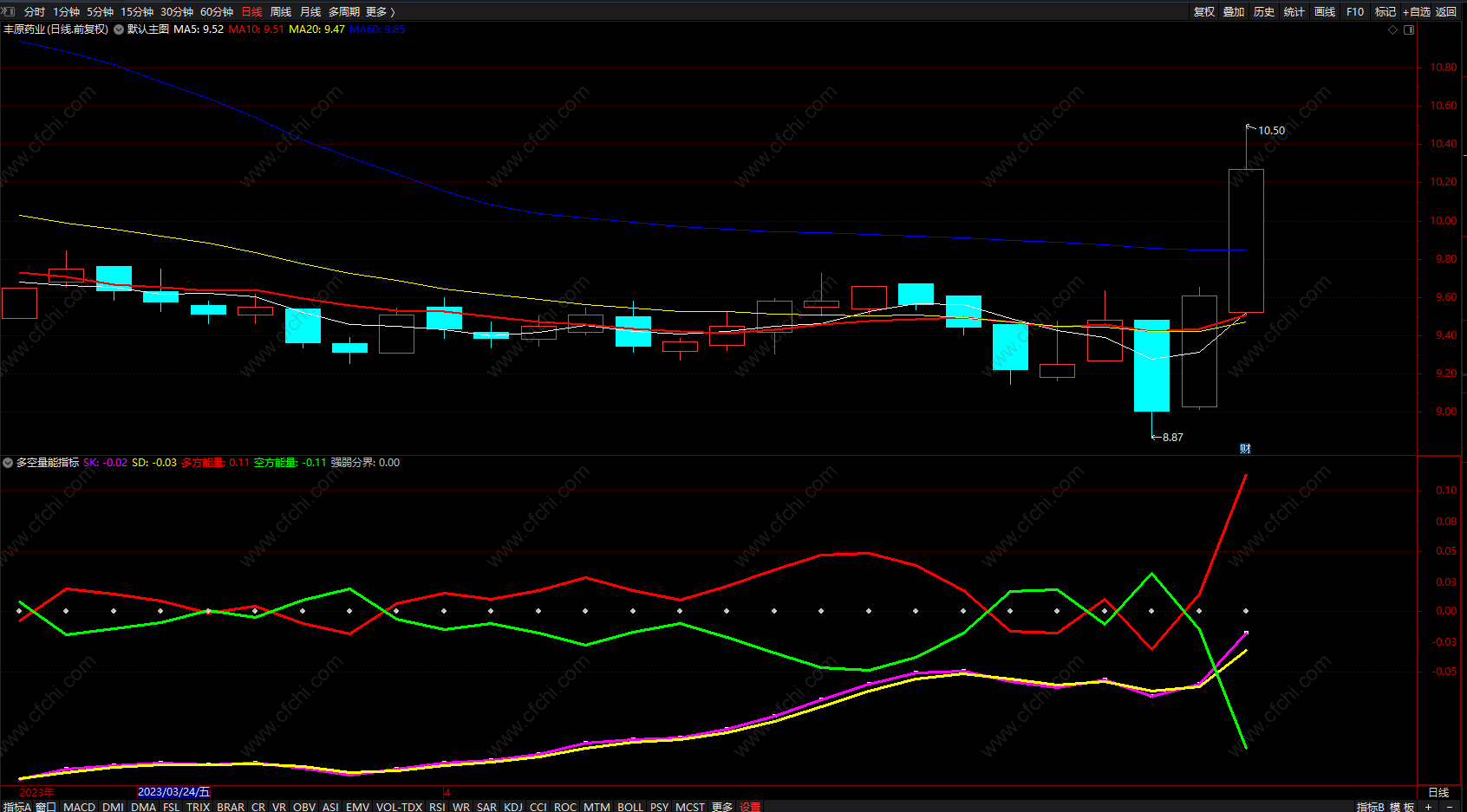The width and height of the screenshot is (1467, 812).
Task: Click the 10.50 high price label
Action: [1272, 131]
